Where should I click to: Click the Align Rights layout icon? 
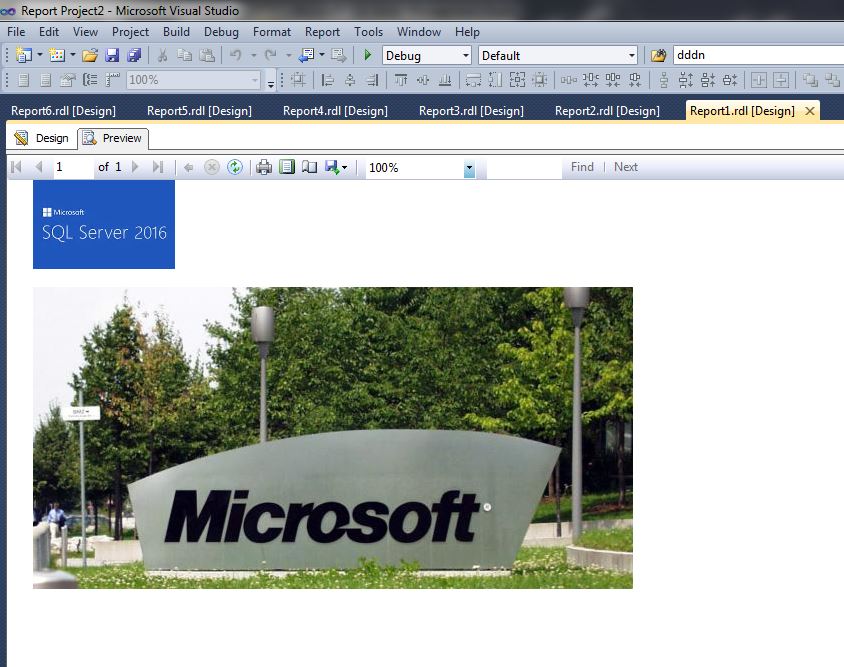(x=372, y=80)
